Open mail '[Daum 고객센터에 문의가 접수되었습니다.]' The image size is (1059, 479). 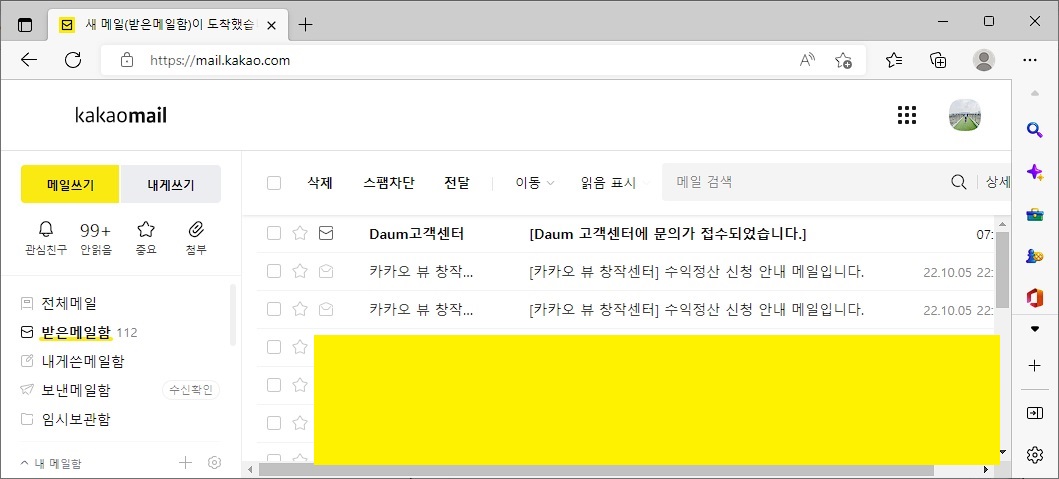[668, 234]
